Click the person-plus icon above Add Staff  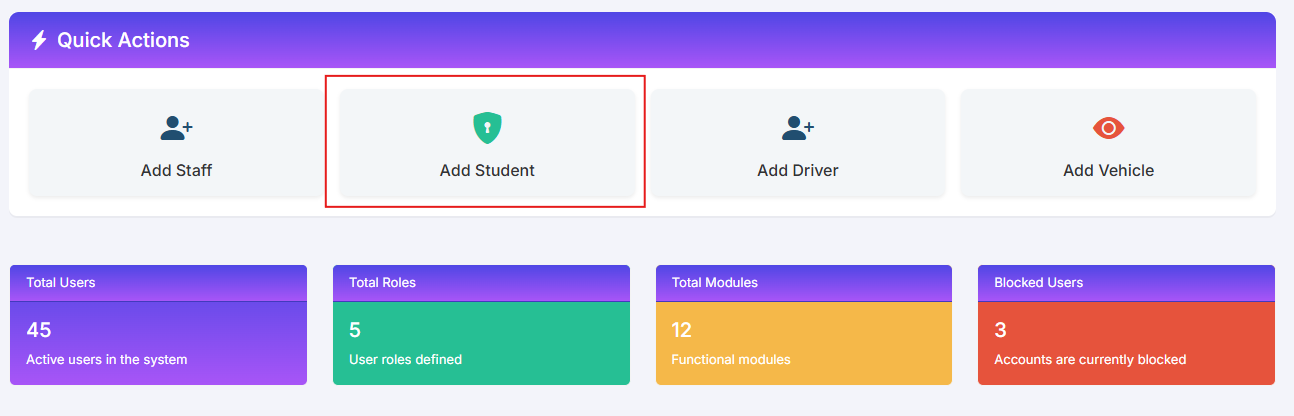[177, 128]
